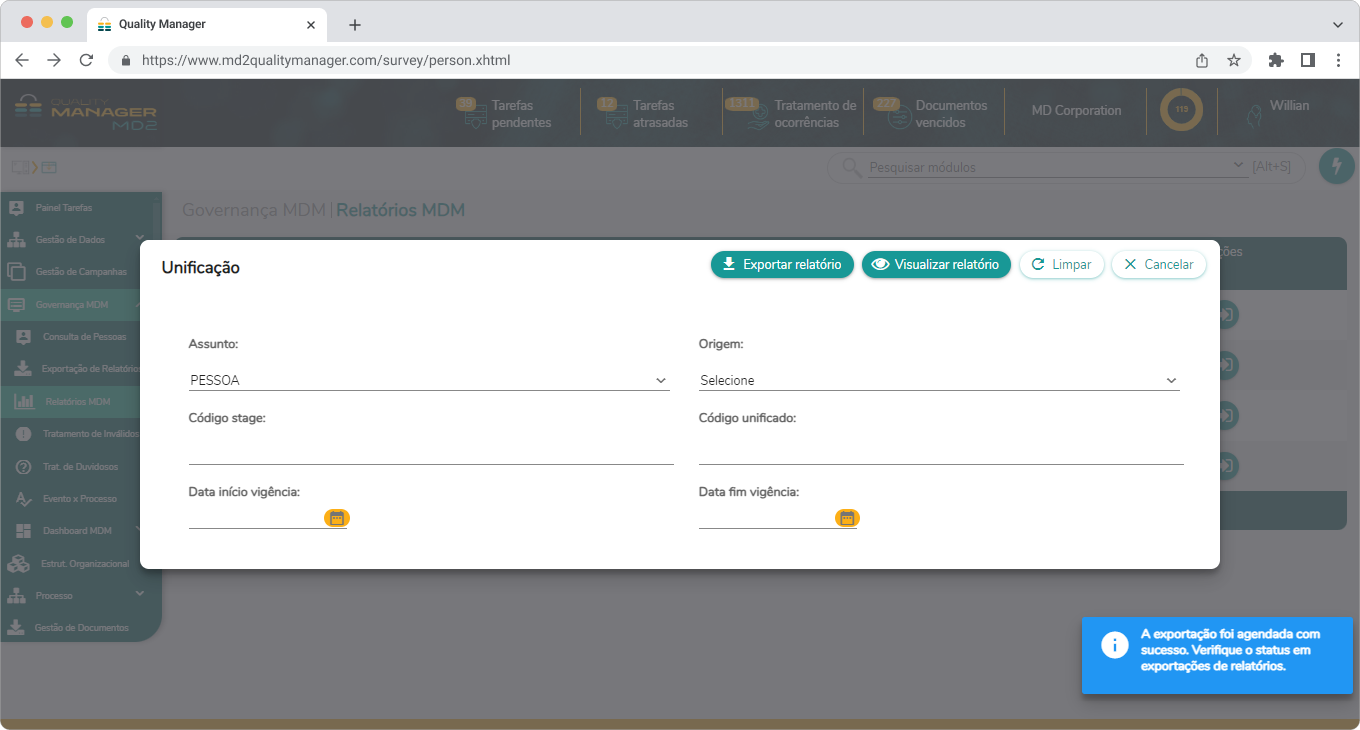
Task: Cancel the Unificação dialog
Action: (x=1158, y=265)
